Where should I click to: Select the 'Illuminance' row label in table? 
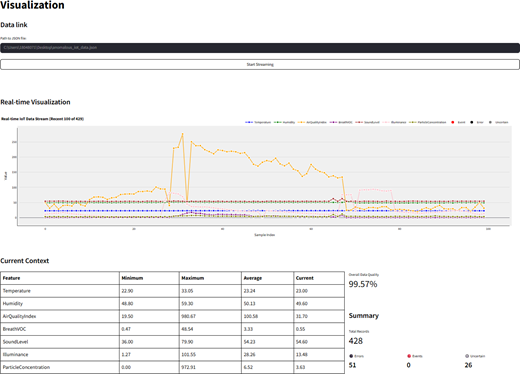[x=15, y=354]
